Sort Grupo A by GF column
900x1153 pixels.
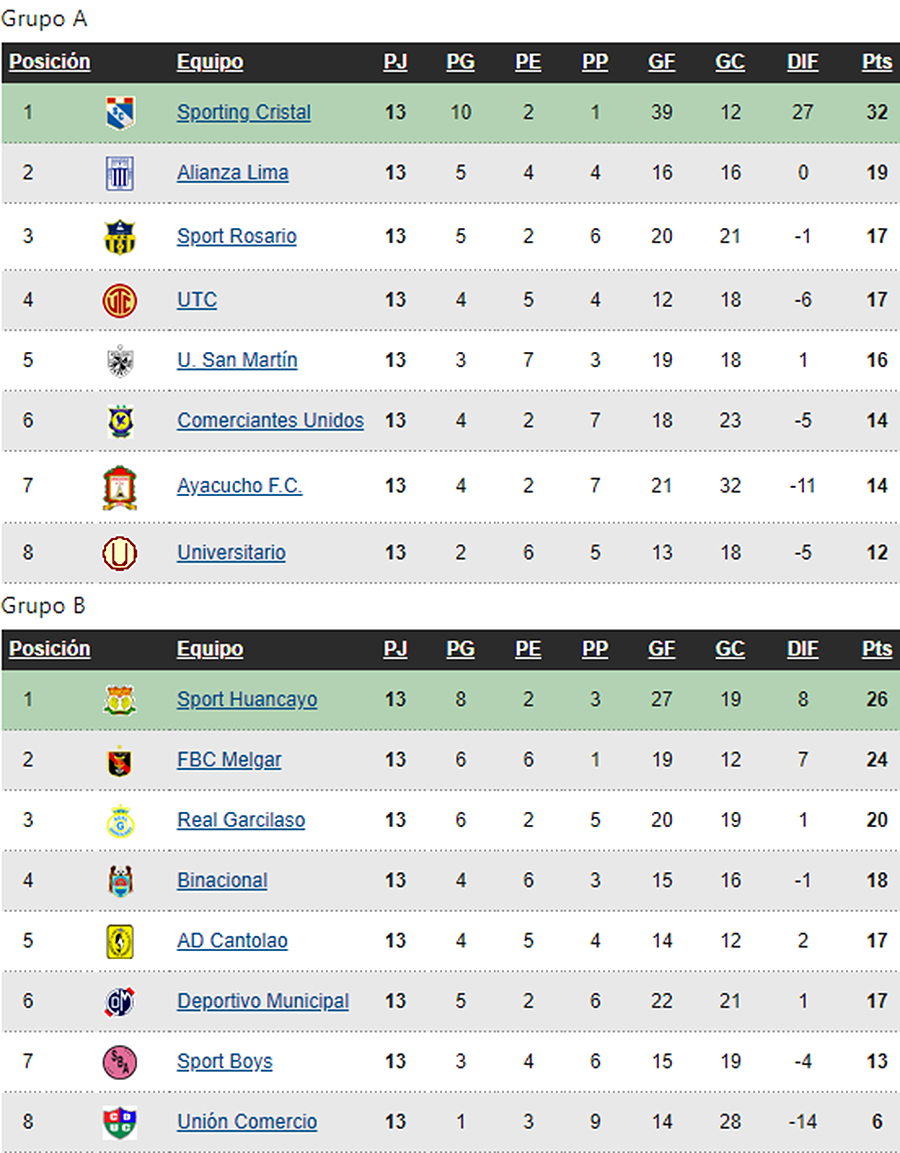coord(661,62)
